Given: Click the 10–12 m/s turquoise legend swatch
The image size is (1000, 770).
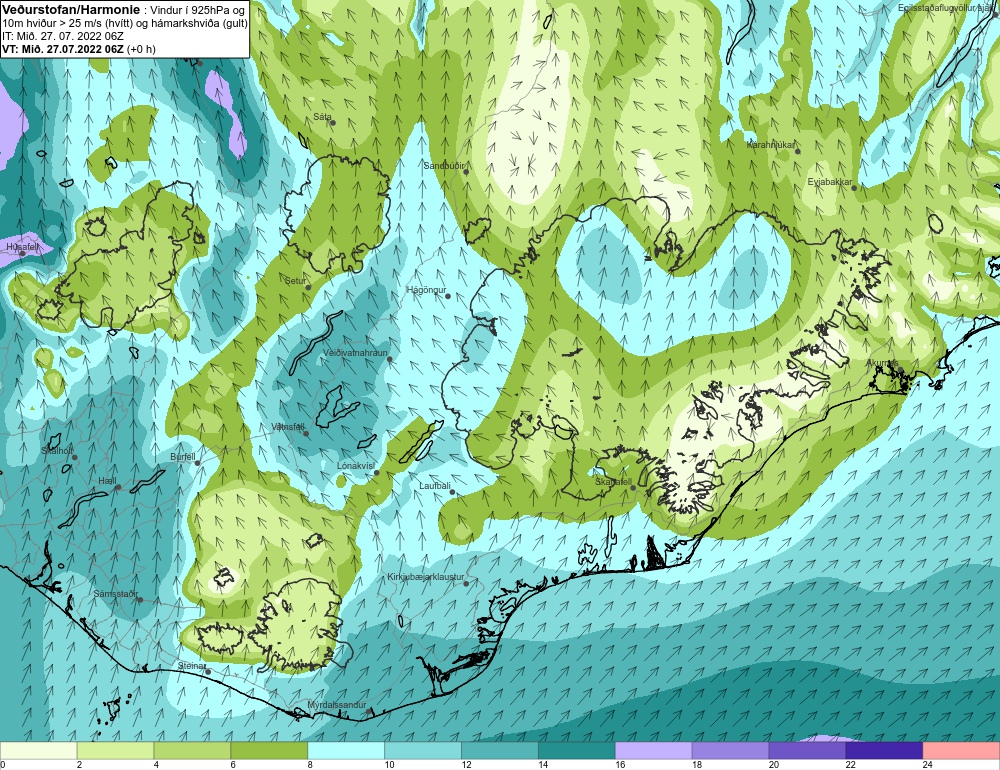Looking at the screenshot, I should (x=423, y=750).
